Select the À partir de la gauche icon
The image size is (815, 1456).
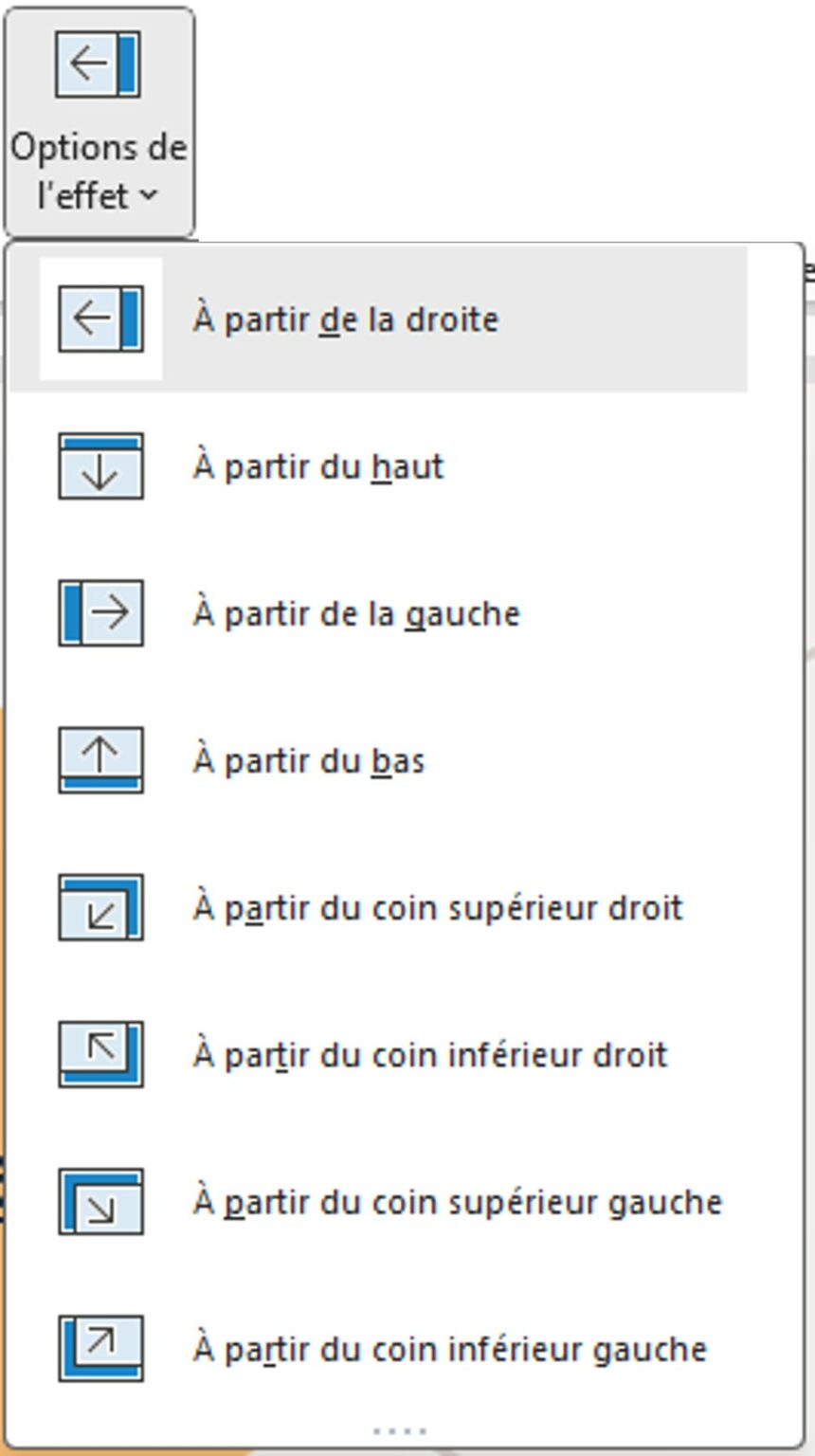click(99, 613)
